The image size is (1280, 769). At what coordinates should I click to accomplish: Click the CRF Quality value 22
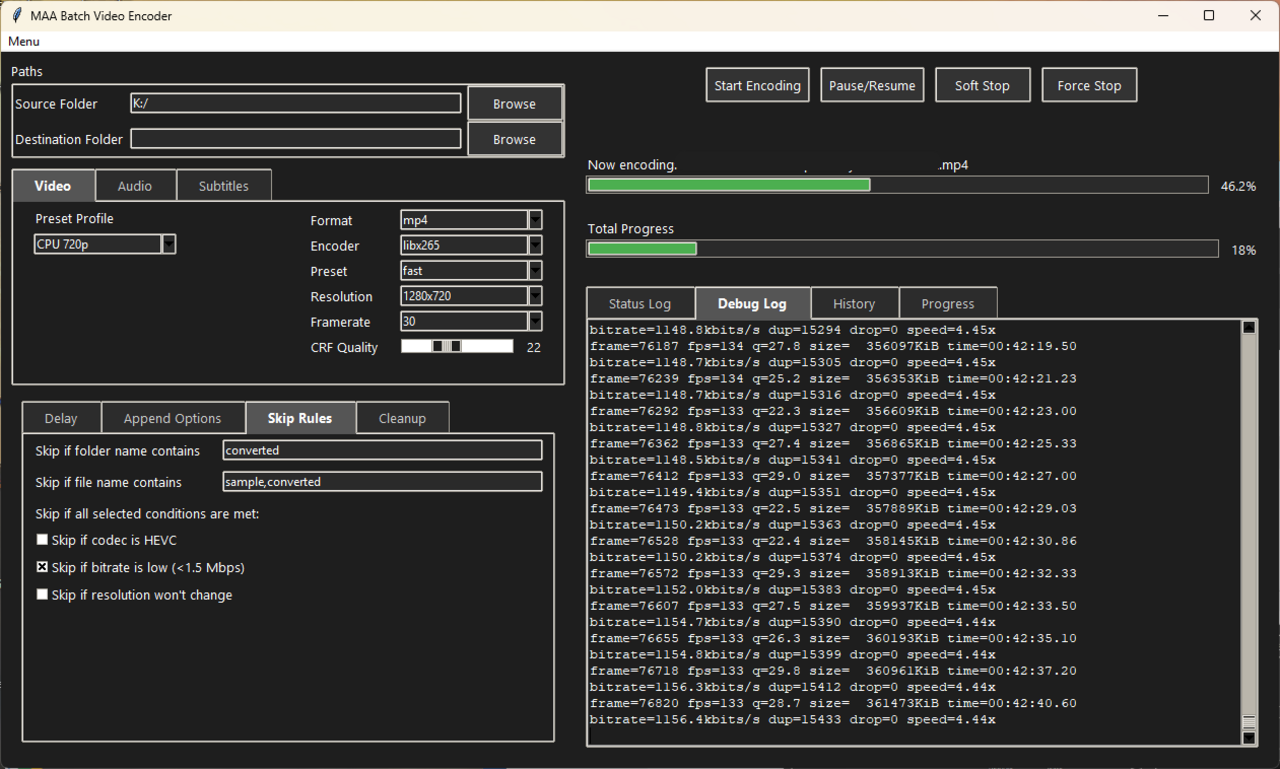534,347
